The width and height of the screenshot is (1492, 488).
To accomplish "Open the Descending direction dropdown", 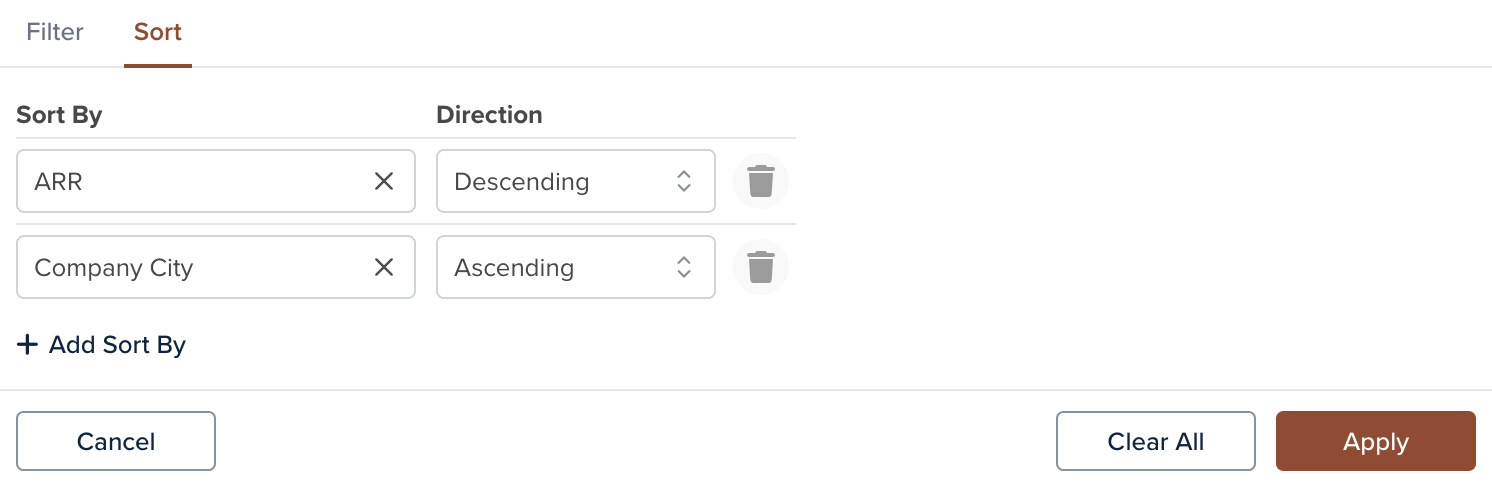I will [x=576, y=181].
